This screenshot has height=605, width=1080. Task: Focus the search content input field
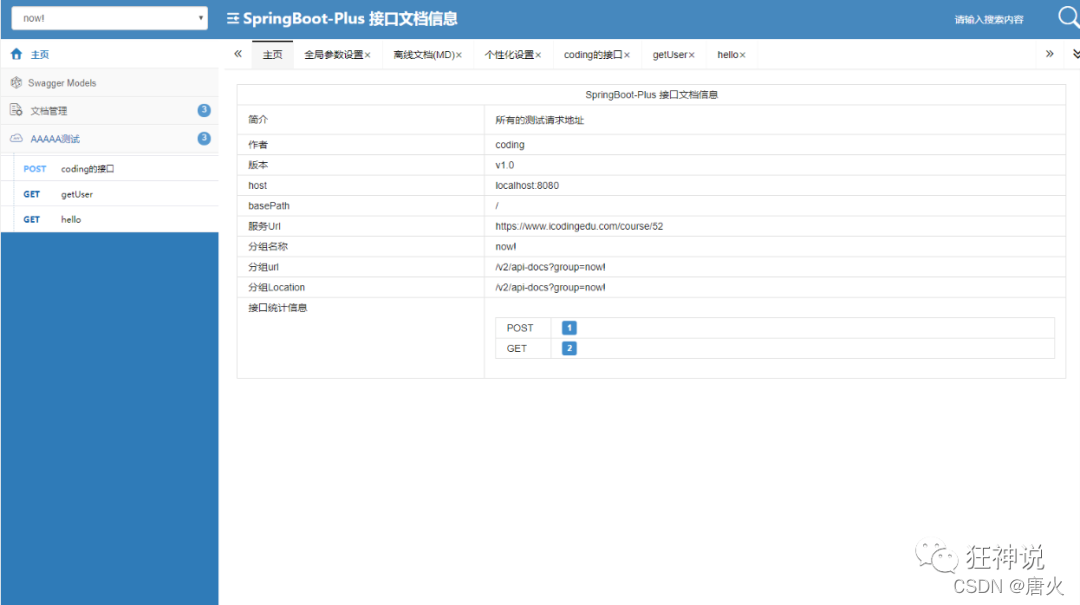pos(989,19)
